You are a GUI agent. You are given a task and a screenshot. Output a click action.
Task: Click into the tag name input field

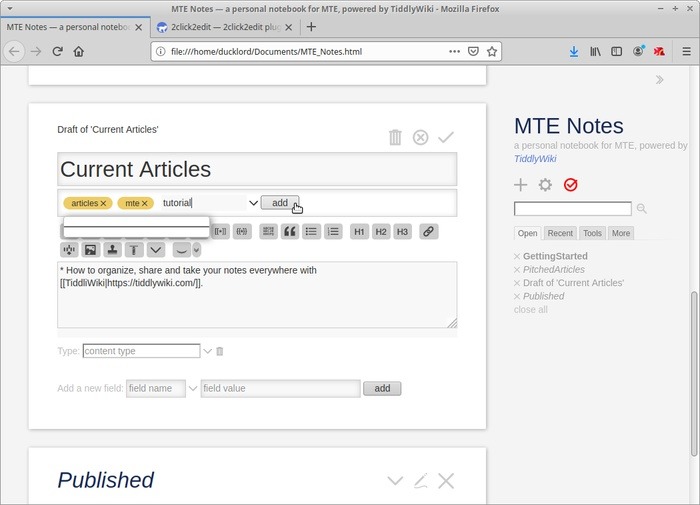pyautogui.click(x=204, y=203)
